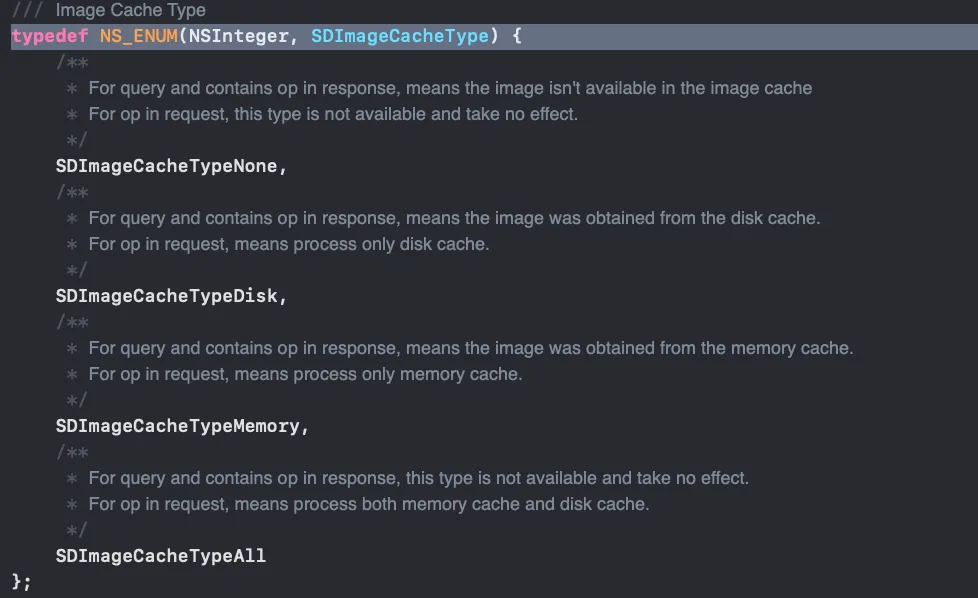Click comment 'this type is not available and take no effect' for request

pos(333,114)
